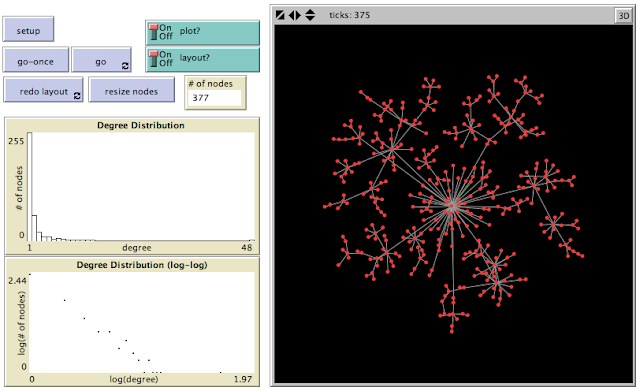Click the horizontal arrows view icon
Image resolution: width=640 pixels, height=391 pixels.
click(x=295, y=15)
